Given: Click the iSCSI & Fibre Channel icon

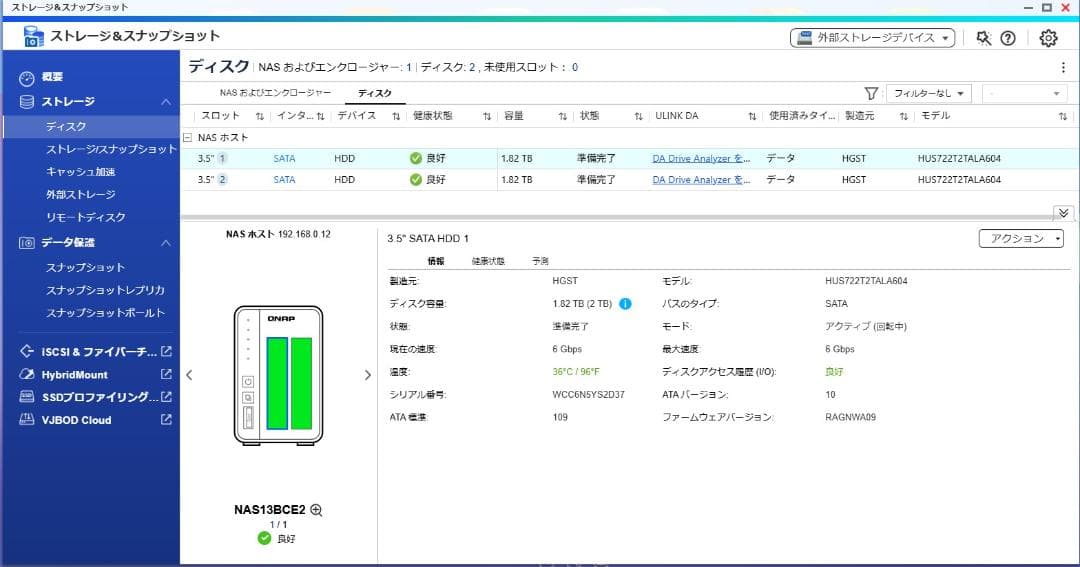Looking at the screenshot, I should (x=26, y=351).
